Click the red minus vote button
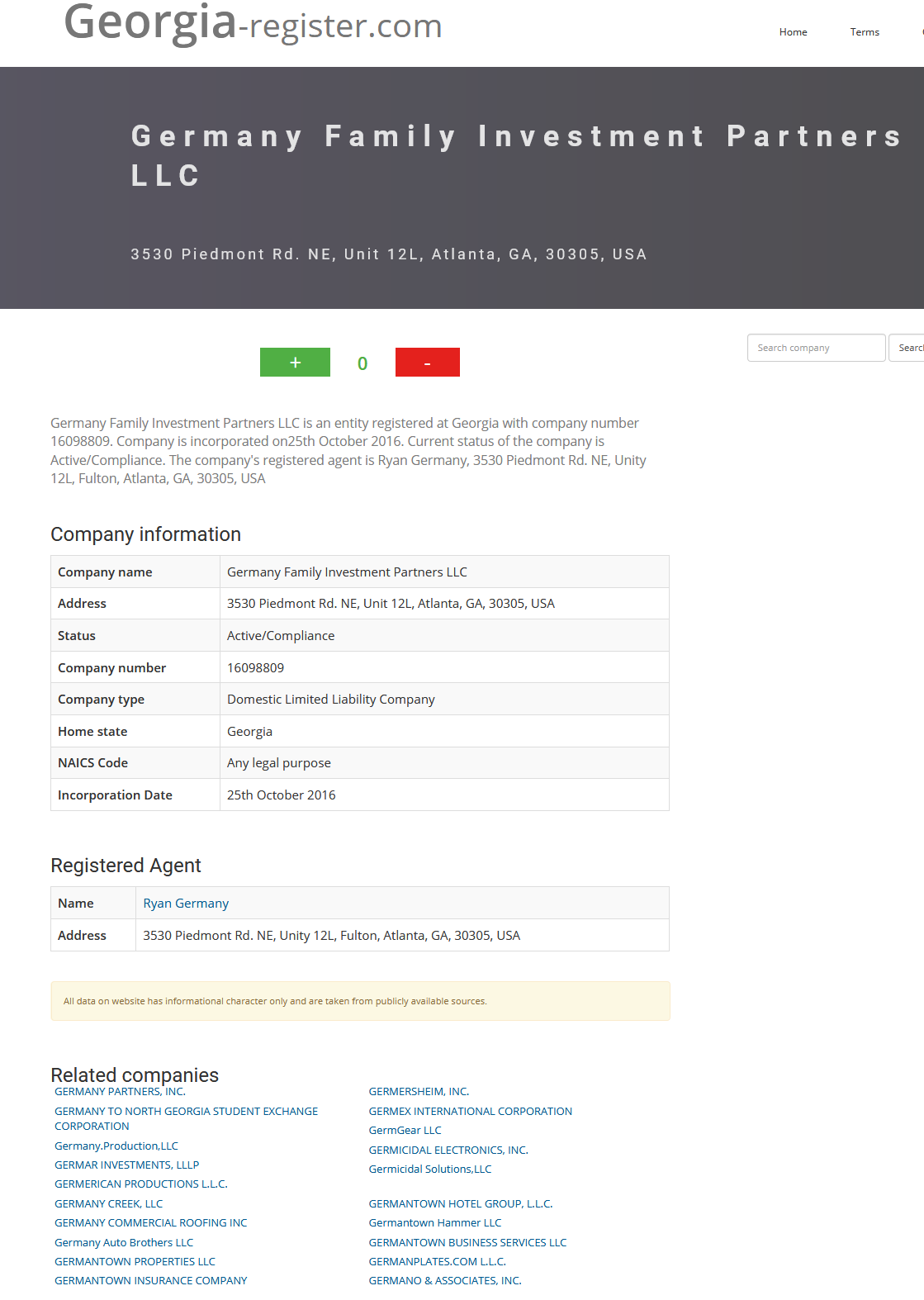The width and height of the screenshot is (924, 1300). click(427, 363)
